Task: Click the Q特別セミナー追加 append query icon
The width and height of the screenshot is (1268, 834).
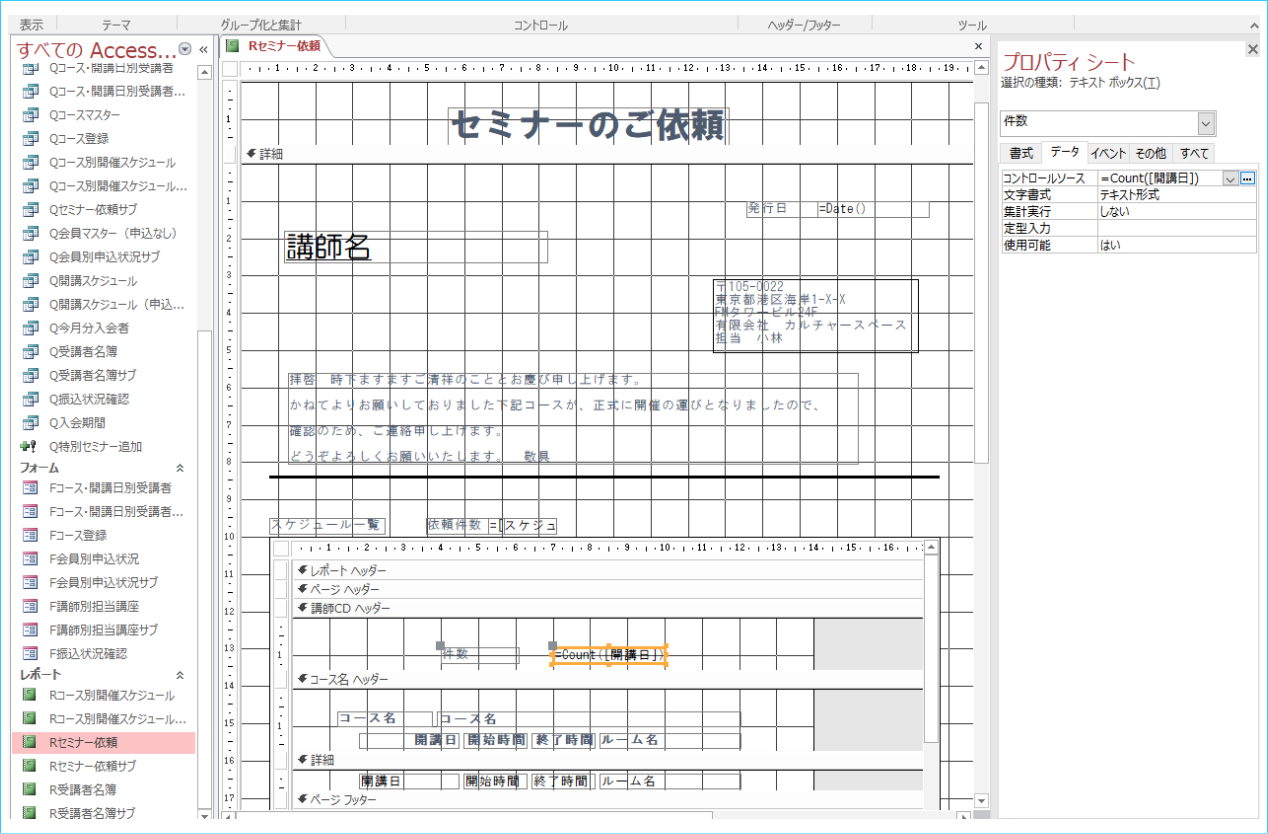Action: coord(29,447)
